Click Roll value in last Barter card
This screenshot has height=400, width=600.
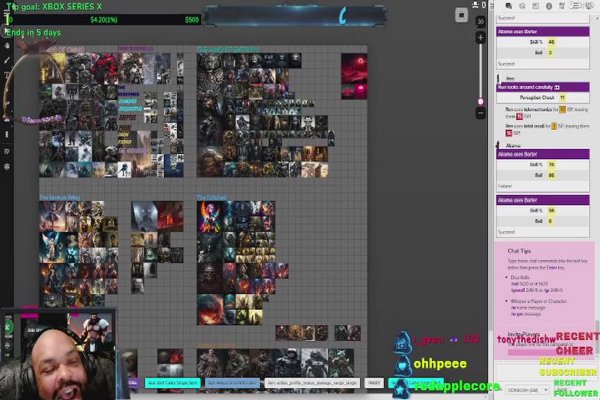[551, 221]
